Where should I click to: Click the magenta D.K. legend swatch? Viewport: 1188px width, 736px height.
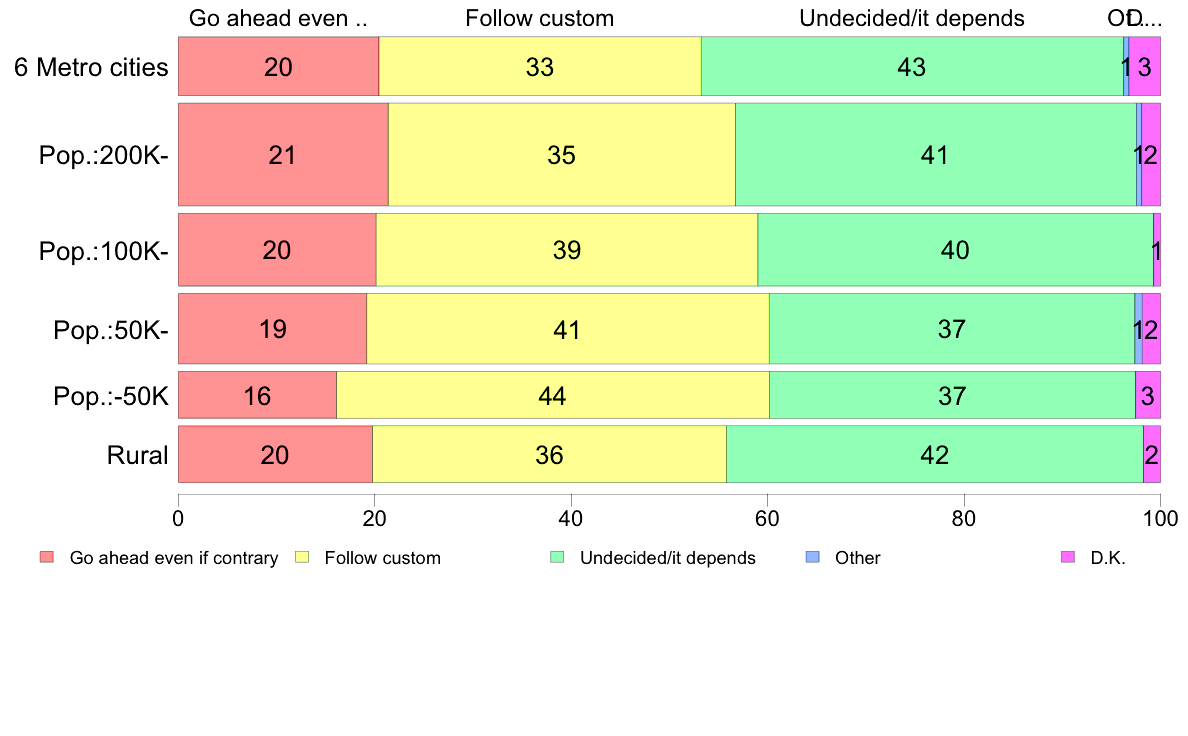pos(1067,557)
